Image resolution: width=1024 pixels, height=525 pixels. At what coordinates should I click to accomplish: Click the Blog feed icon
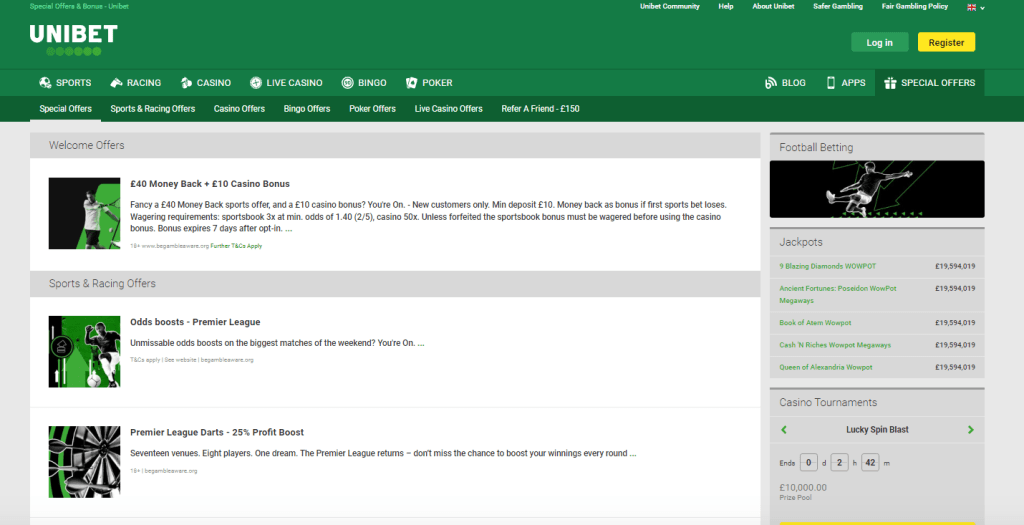pyautogui.click(x=771, y=83)
